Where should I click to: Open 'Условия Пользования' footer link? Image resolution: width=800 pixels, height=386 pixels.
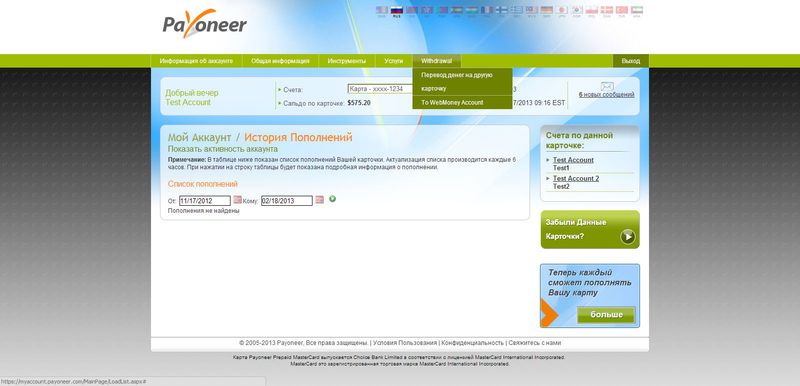[405, 343]
